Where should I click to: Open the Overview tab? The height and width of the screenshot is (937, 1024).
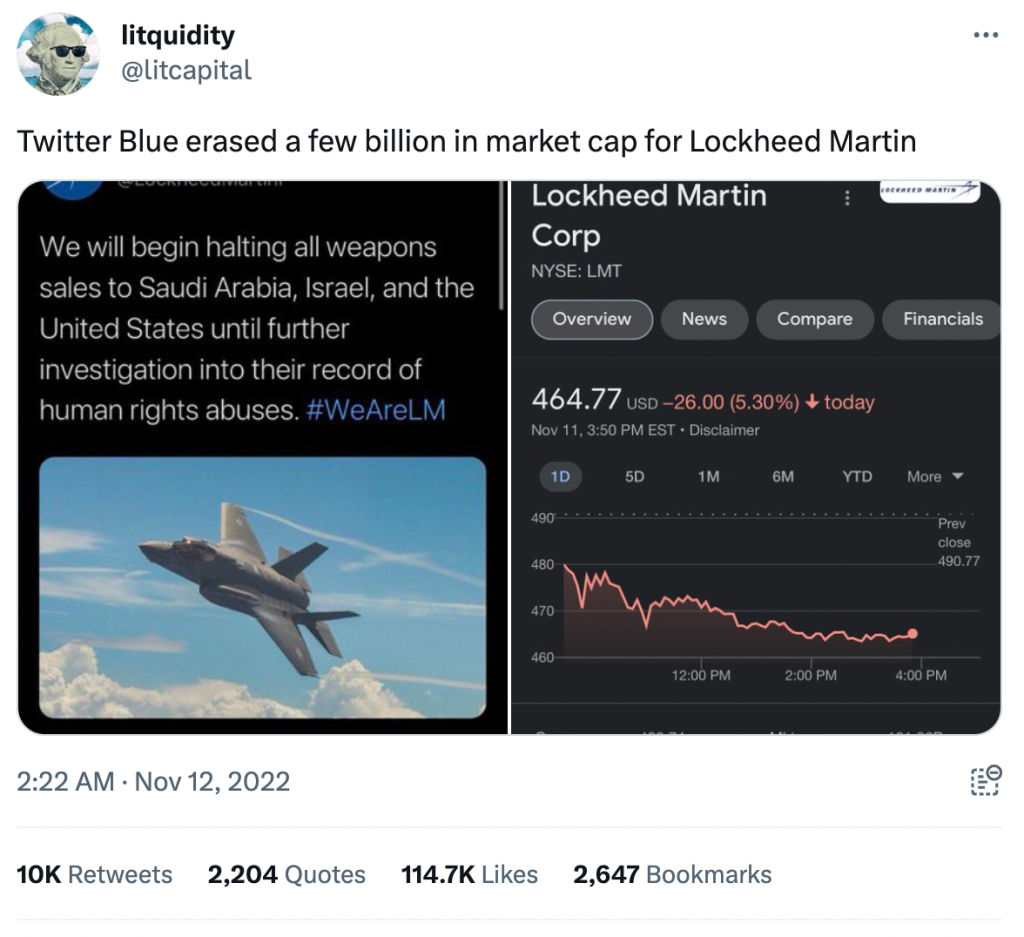[592, 319]
